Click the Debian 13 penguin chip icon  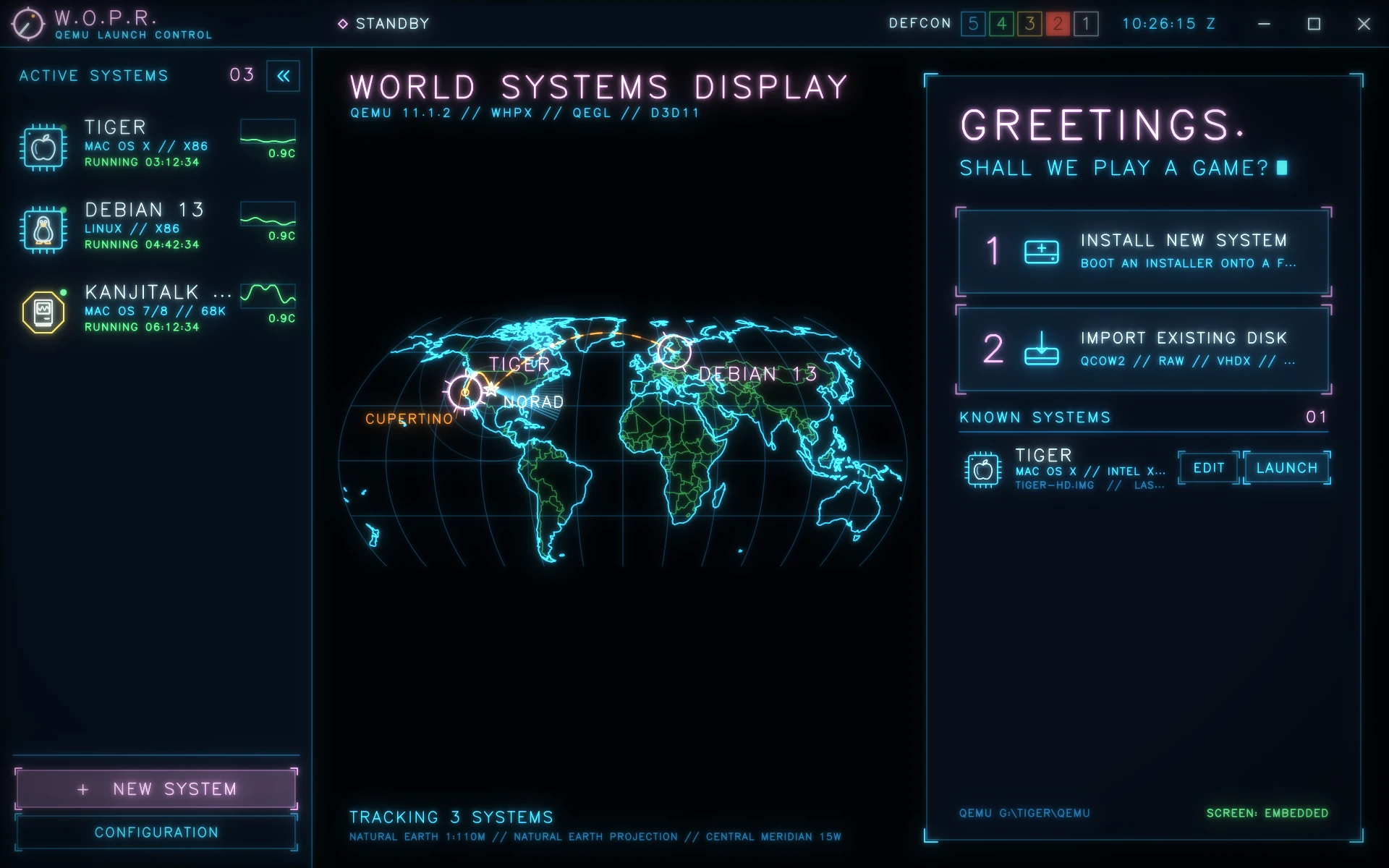coord(43,230)
